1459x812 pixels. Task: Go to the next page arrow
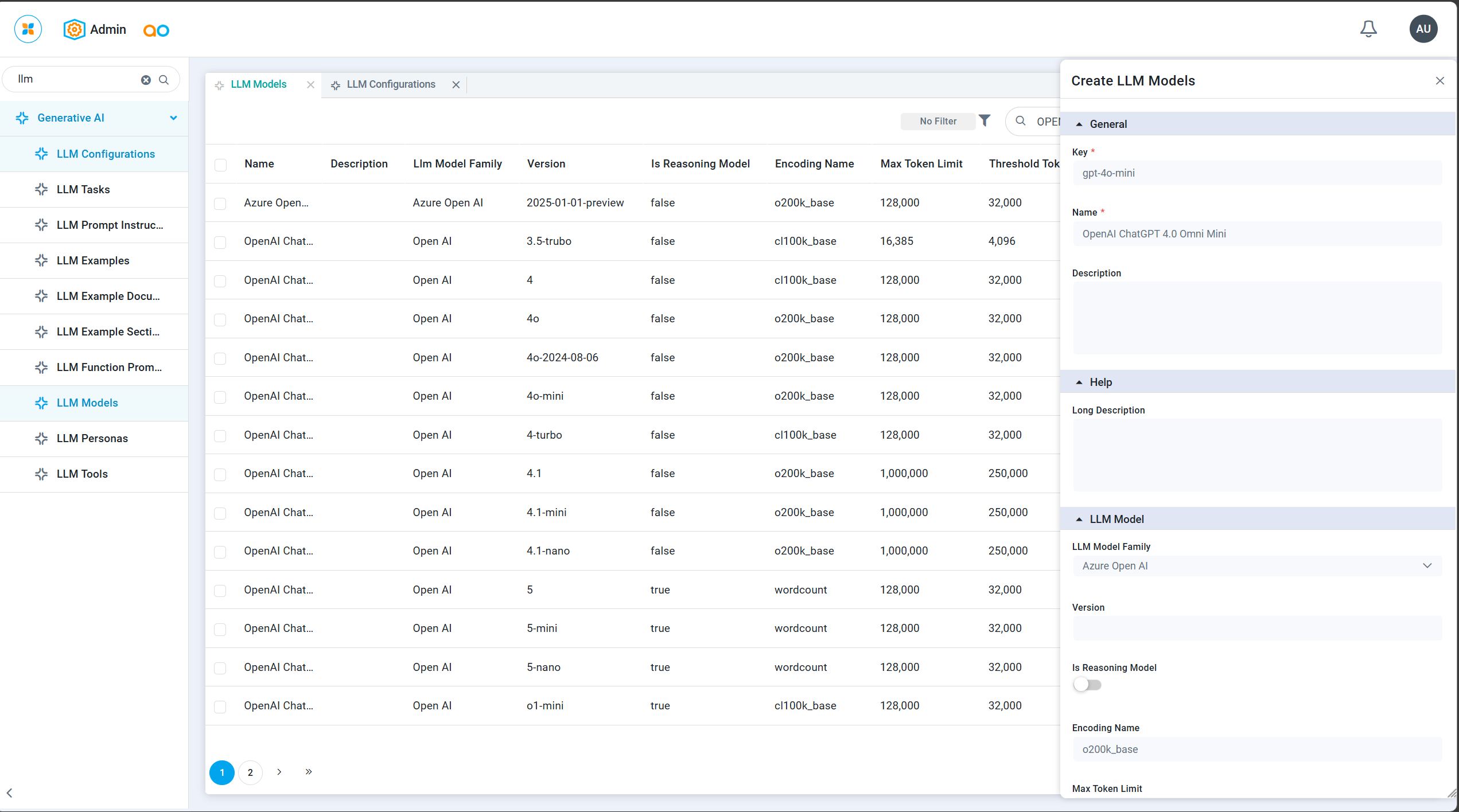(279, 772)
